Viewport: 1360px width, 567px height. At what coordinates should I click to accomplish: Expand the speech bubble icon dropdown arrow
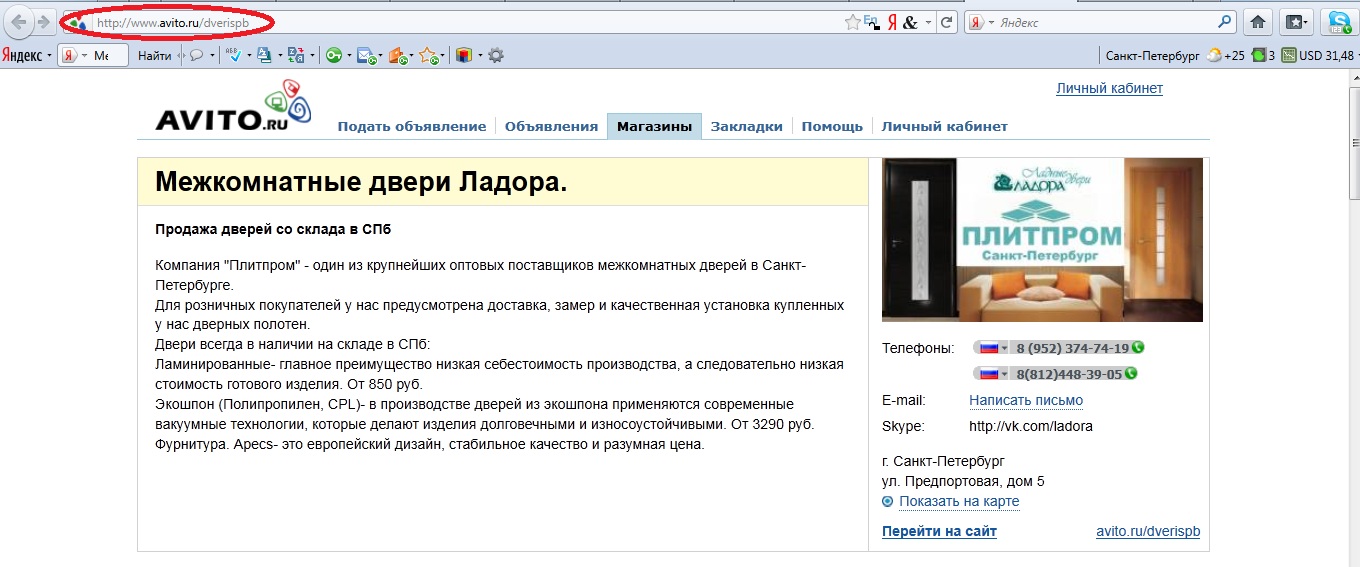point(212,55)
